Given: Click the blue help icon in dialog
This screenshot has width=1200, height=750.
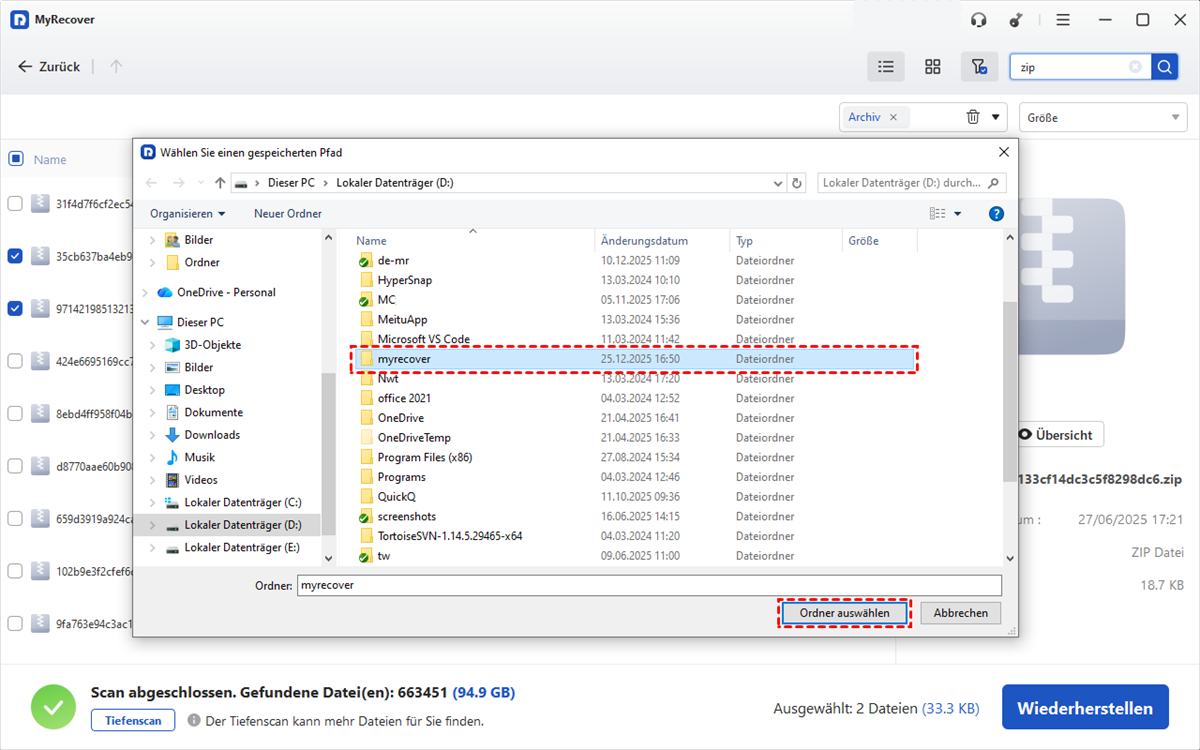Looking at the screenshot, I should (x=996, y=214).
